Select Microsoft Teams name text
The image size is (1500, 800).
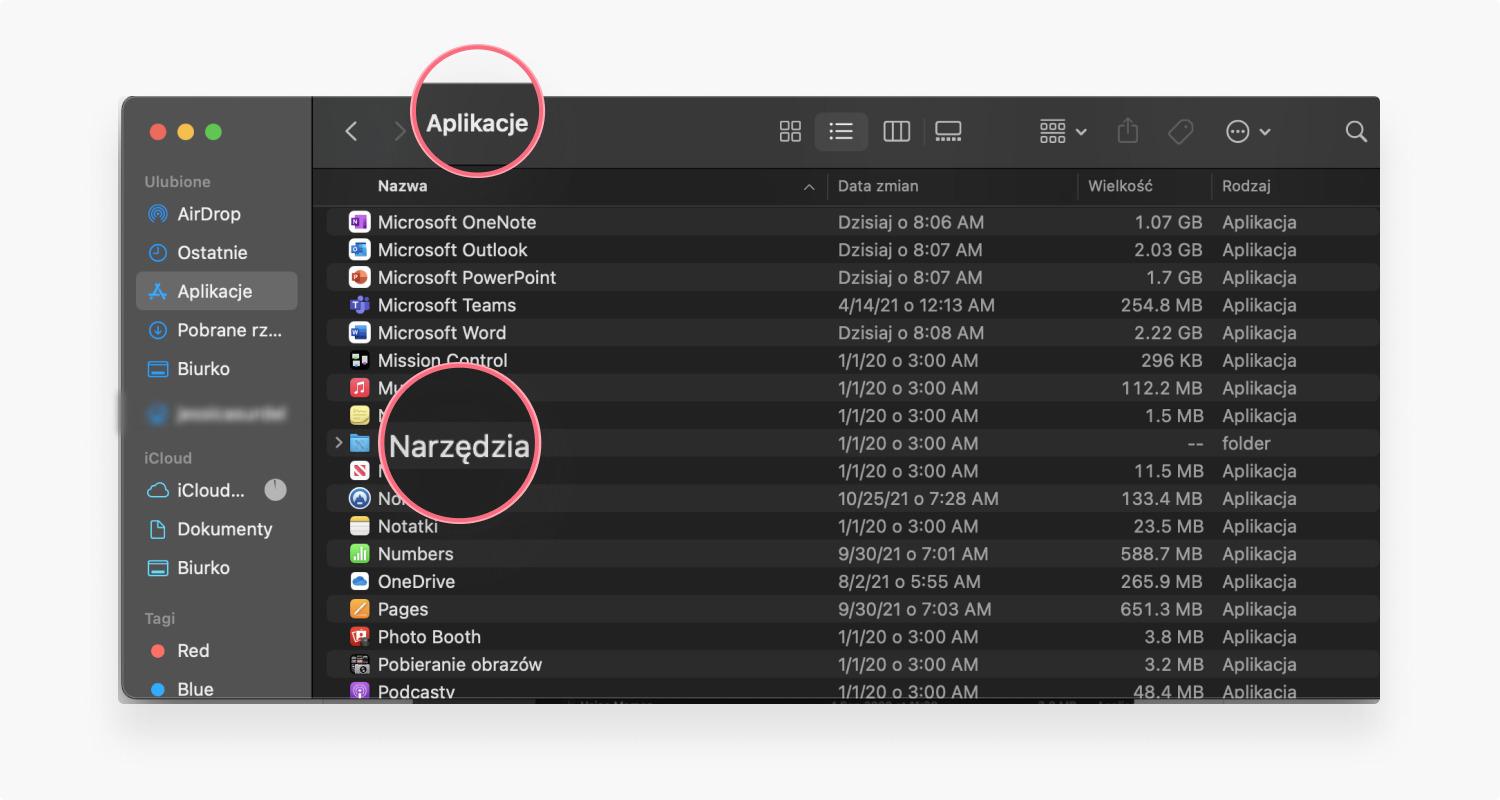point(447,305)
